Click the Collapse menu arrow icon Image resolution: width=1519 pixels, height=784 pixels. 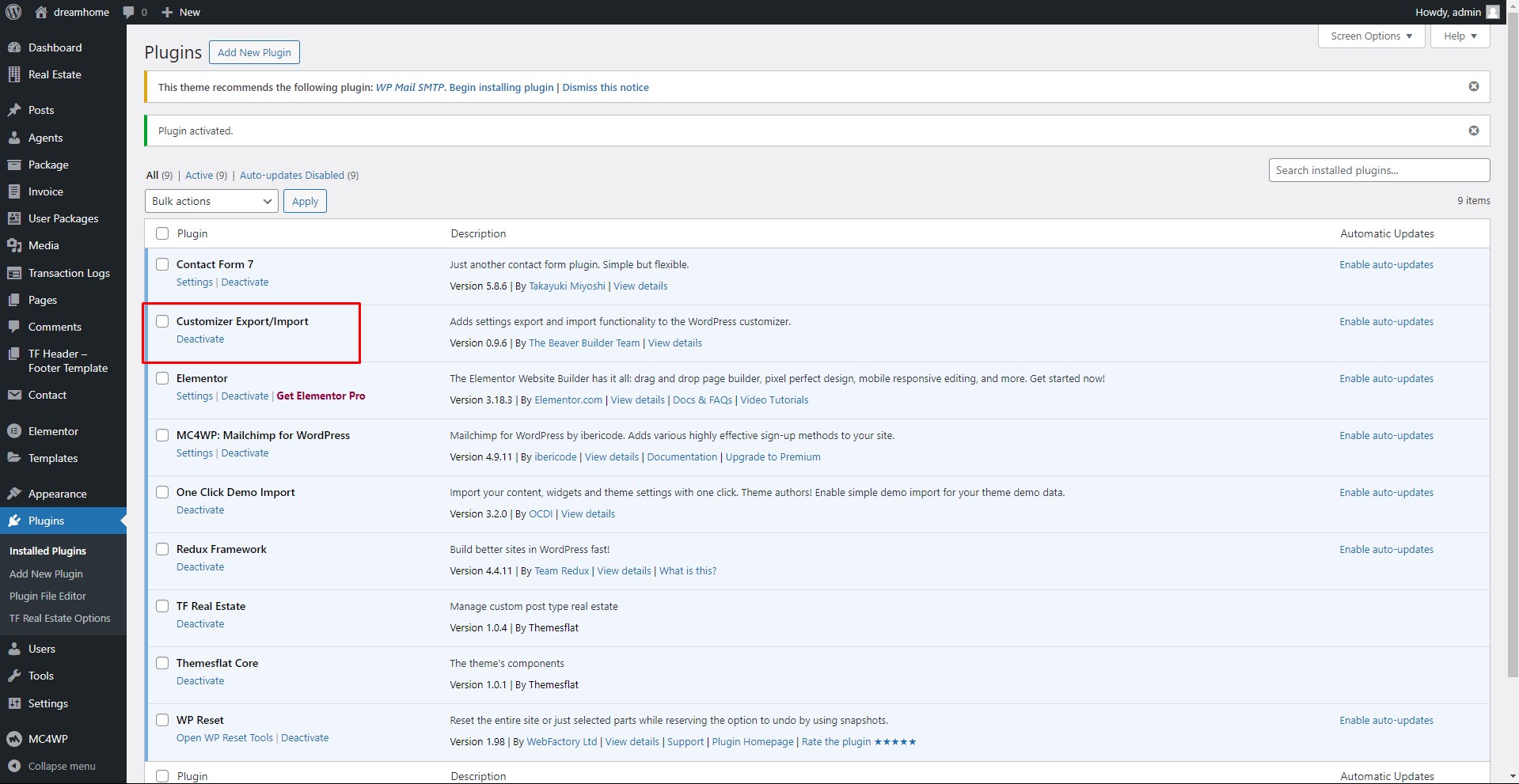click(x=14, y=766)
